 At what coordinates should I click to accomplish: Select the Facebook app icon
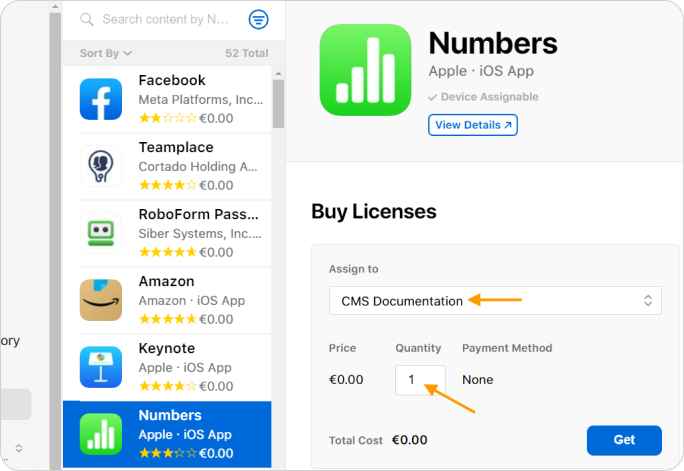point(101,99)
